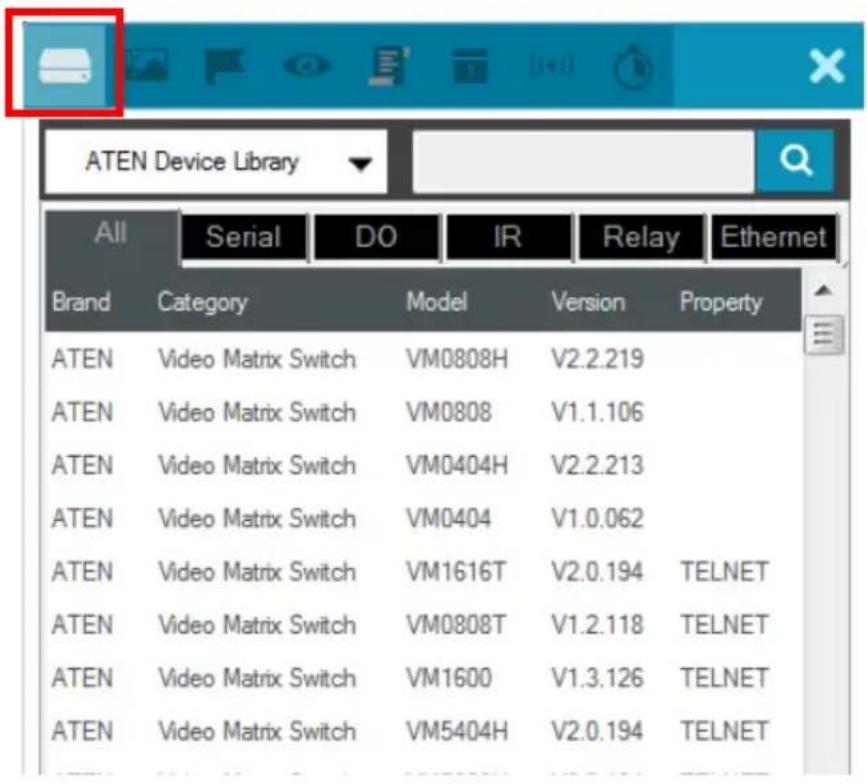Click version V1.3.126 cell
This screenshot has width=867, height=784.
(x=598, y=678)
